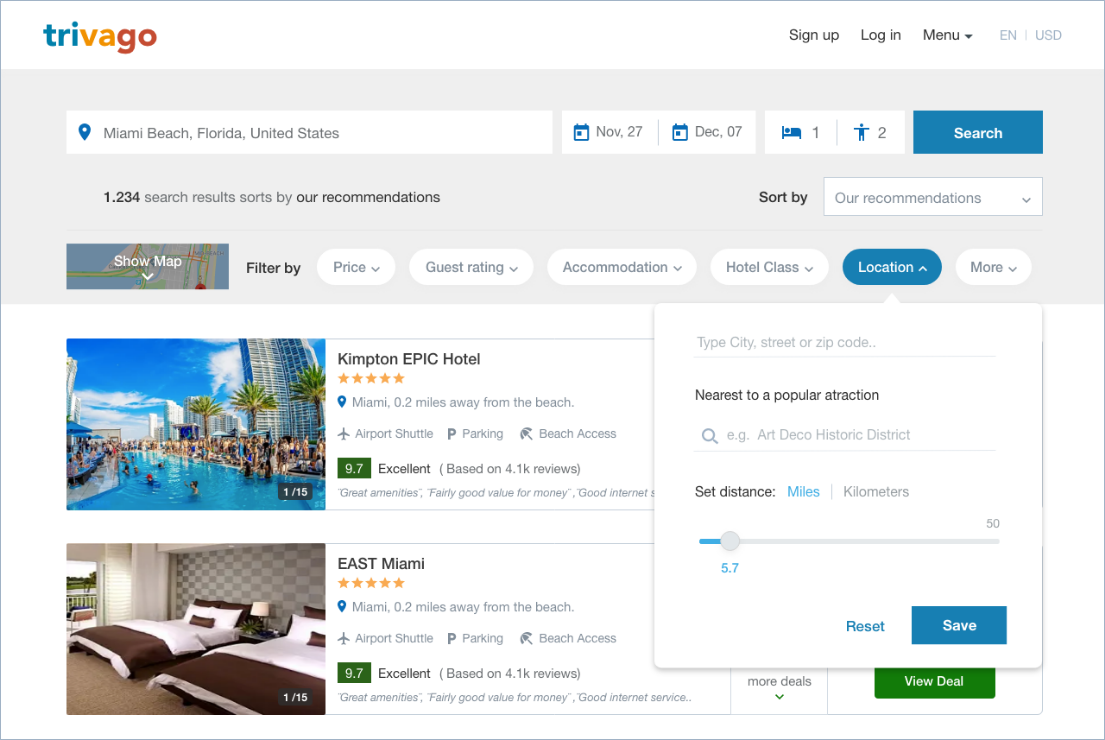Click the Kimpton EPIC 9.7 rating badge

click(354, 469)
